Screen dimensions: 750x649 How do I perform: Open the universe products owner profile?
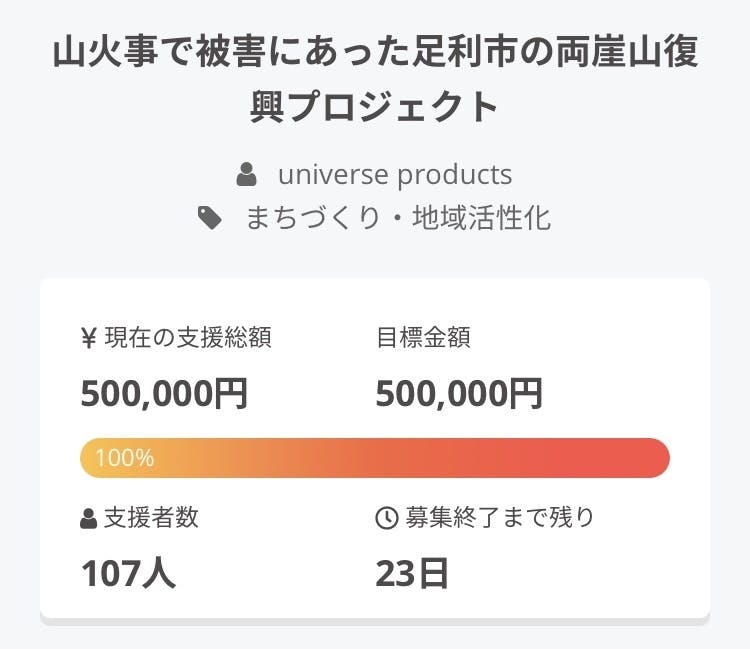click(x=394, y=175)
